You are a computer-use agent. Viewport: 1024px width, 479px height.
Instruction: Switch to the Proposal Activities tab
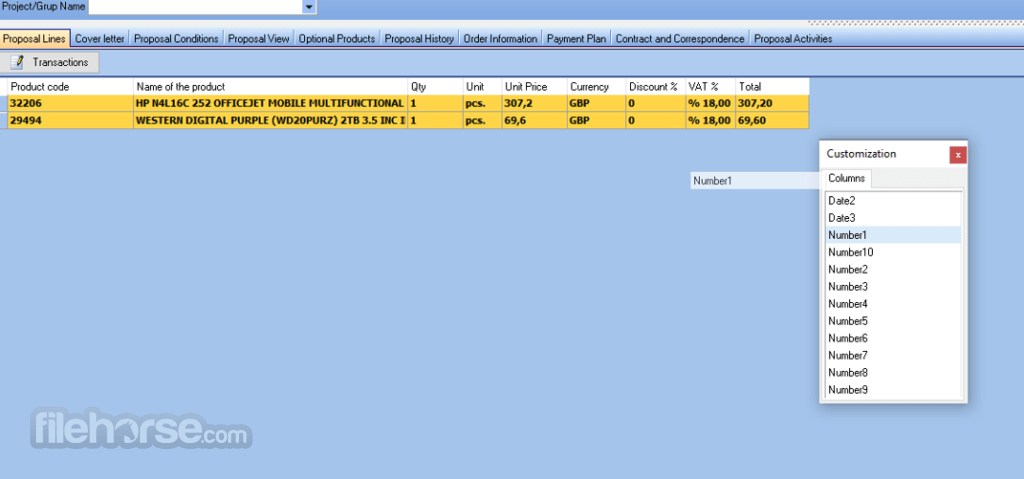[x=793, y=39]
